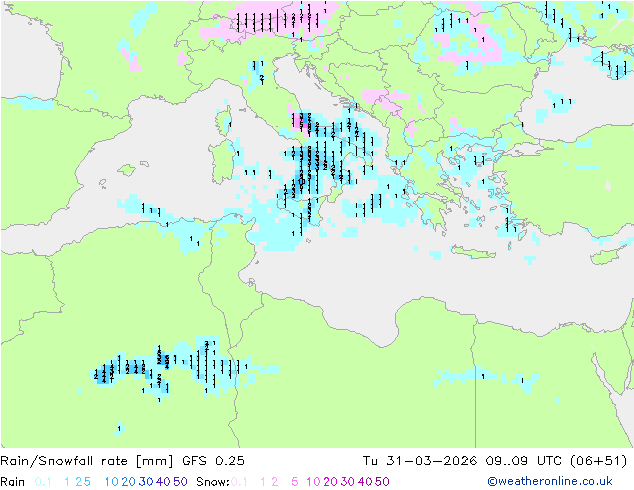Click the '(06+51)' forecast offset text
This screenshot has height=490, width=634.
point(599,461)
